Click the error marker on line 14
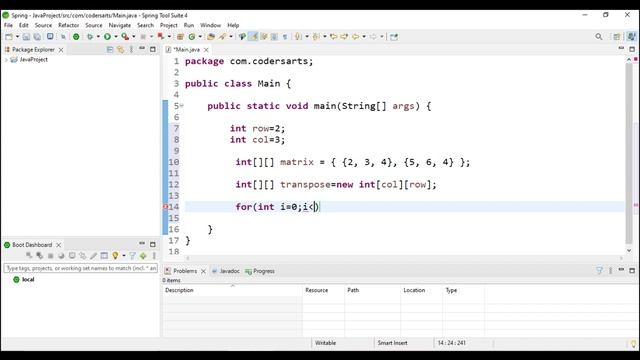 165,207
